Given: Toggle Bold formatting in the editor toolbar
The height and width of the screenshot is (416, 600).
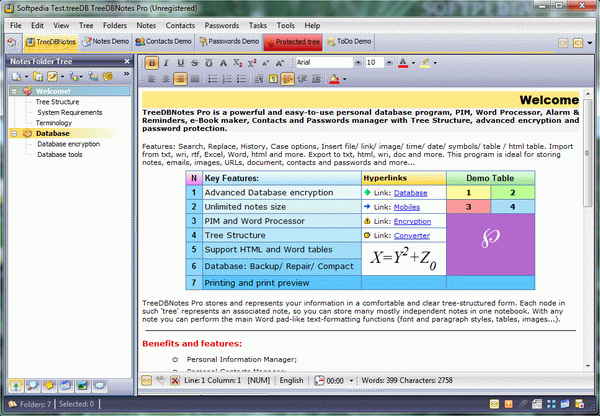Looking at the screenshot, I should tap(152, 62).
